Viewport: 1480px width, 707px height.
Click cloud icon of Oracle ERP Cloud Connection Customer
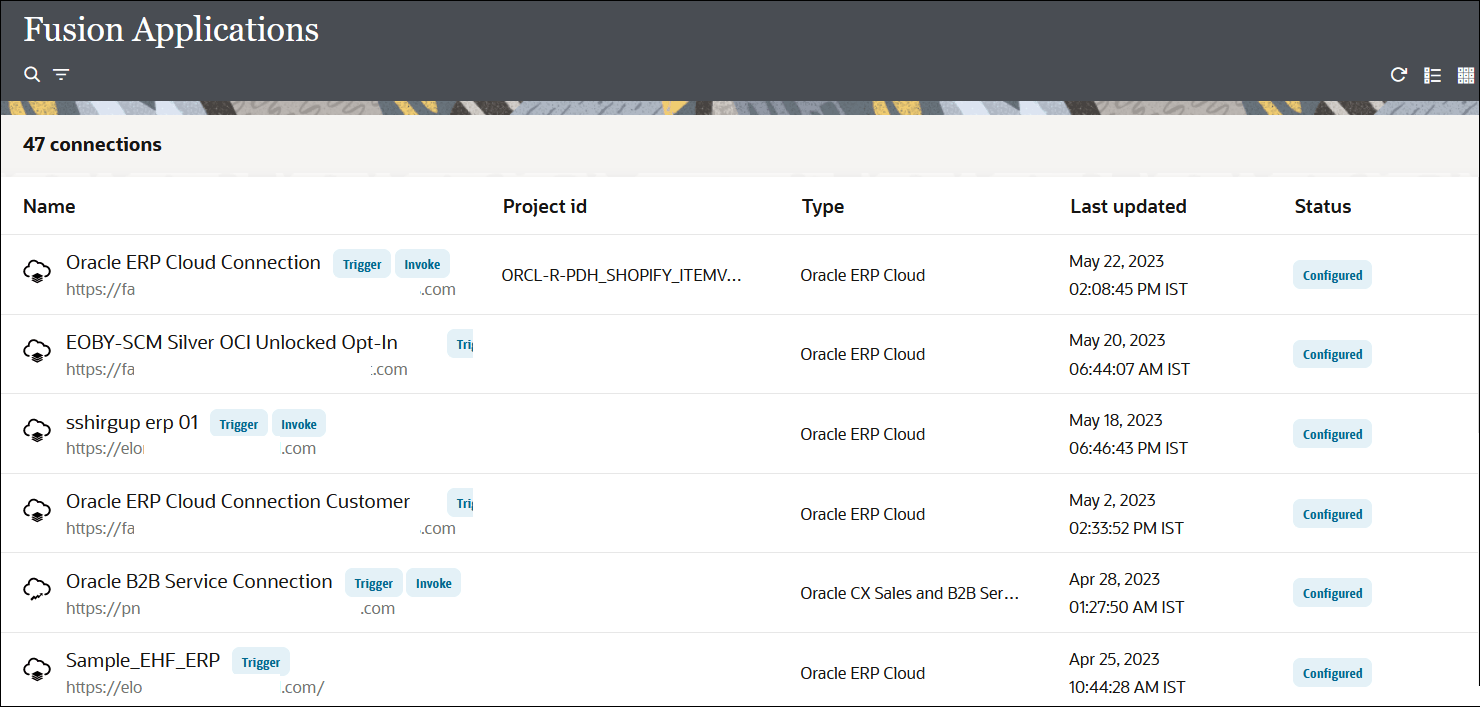[37, 509]
